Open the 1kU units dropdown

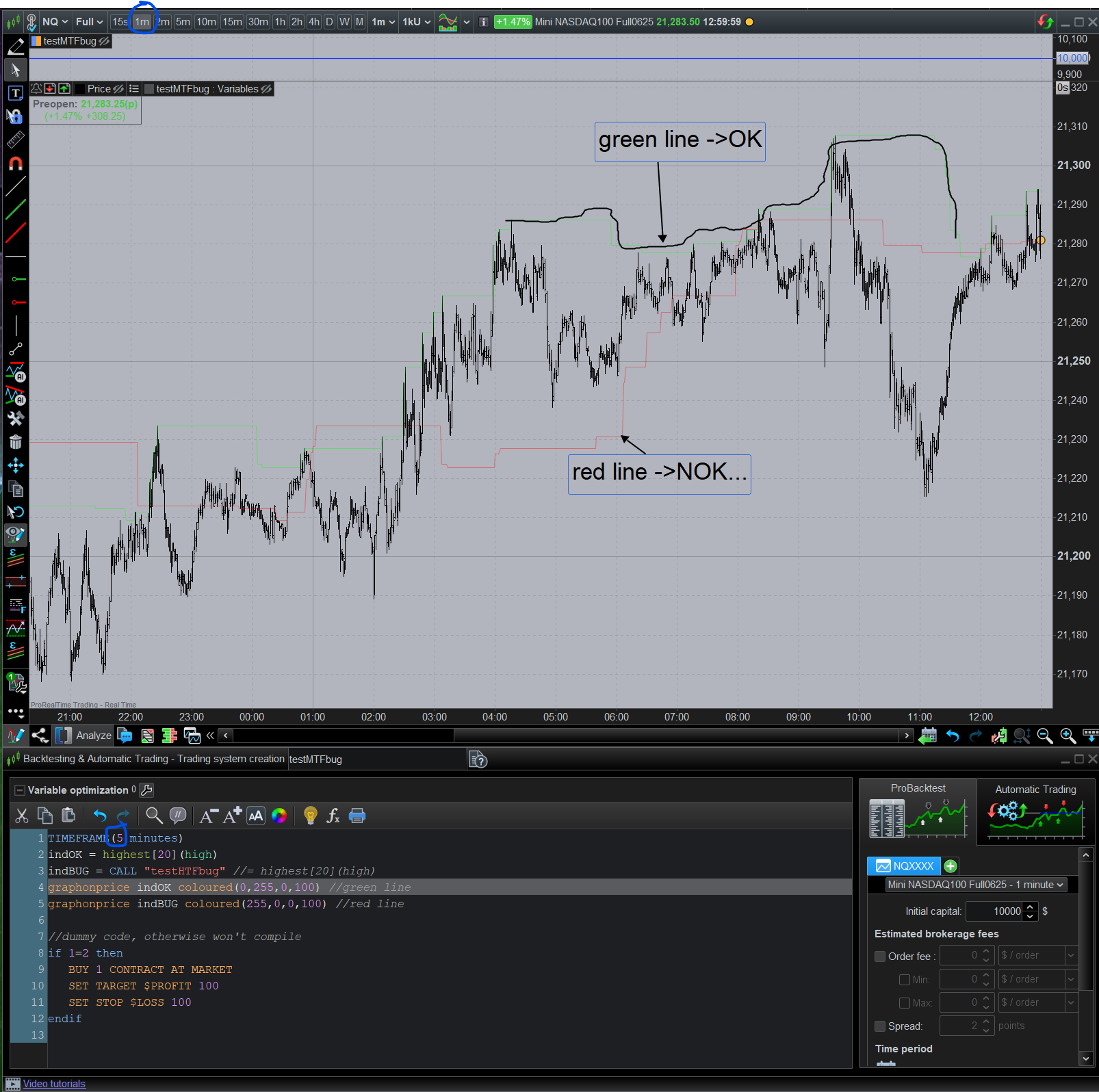[x=416, y=22]
